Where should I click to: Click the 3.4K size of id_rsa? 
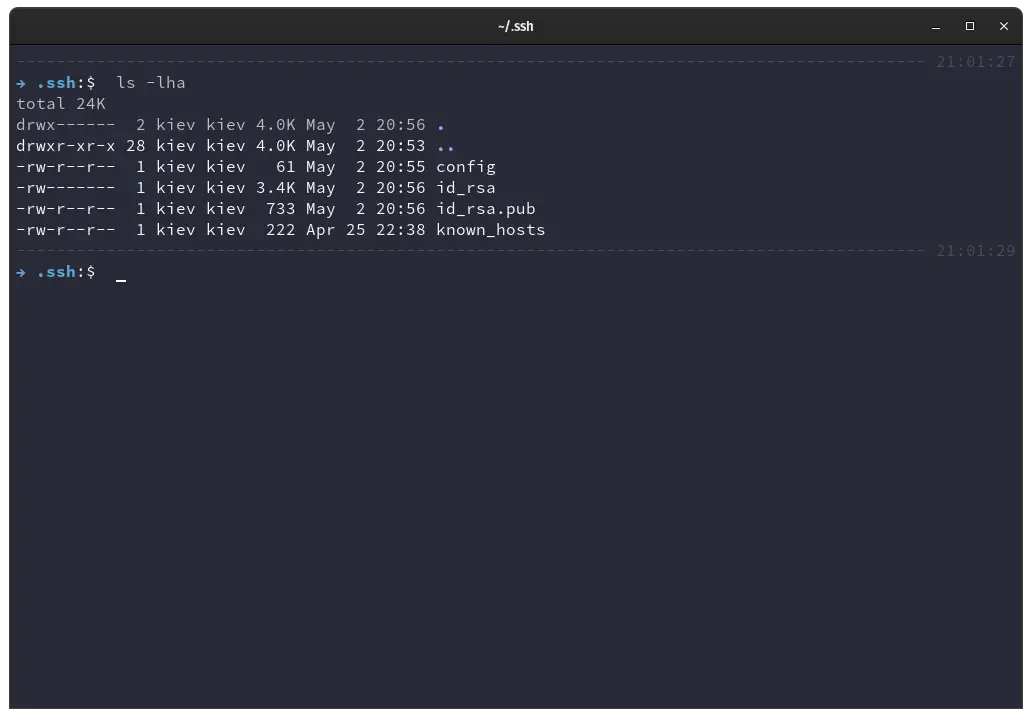[276, 188]
